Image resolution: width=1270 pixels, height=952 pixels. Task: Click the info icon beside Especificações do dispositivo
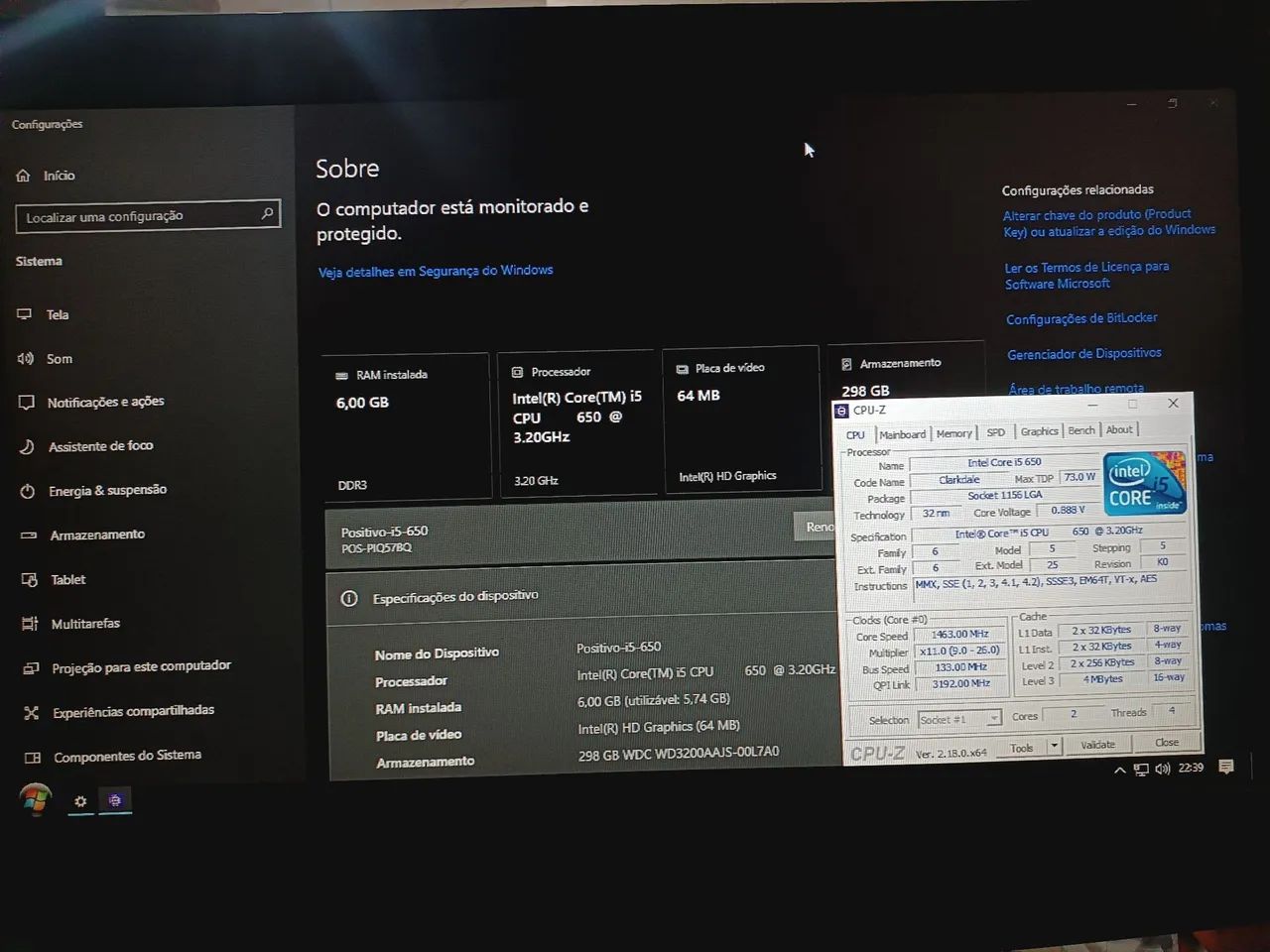pyautogui.click(x=349, y=599)
